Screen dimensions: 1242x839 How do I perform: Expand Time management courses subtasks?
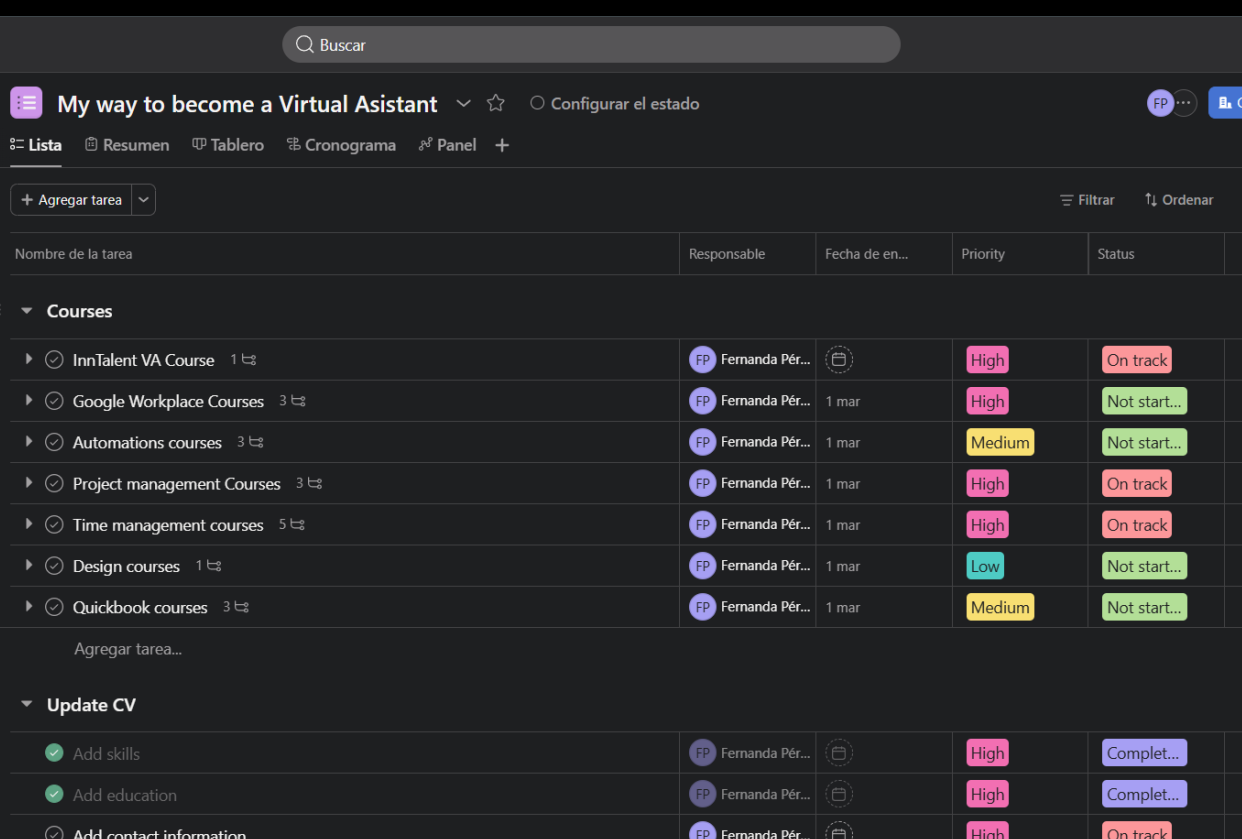click(x=28, y=524)
